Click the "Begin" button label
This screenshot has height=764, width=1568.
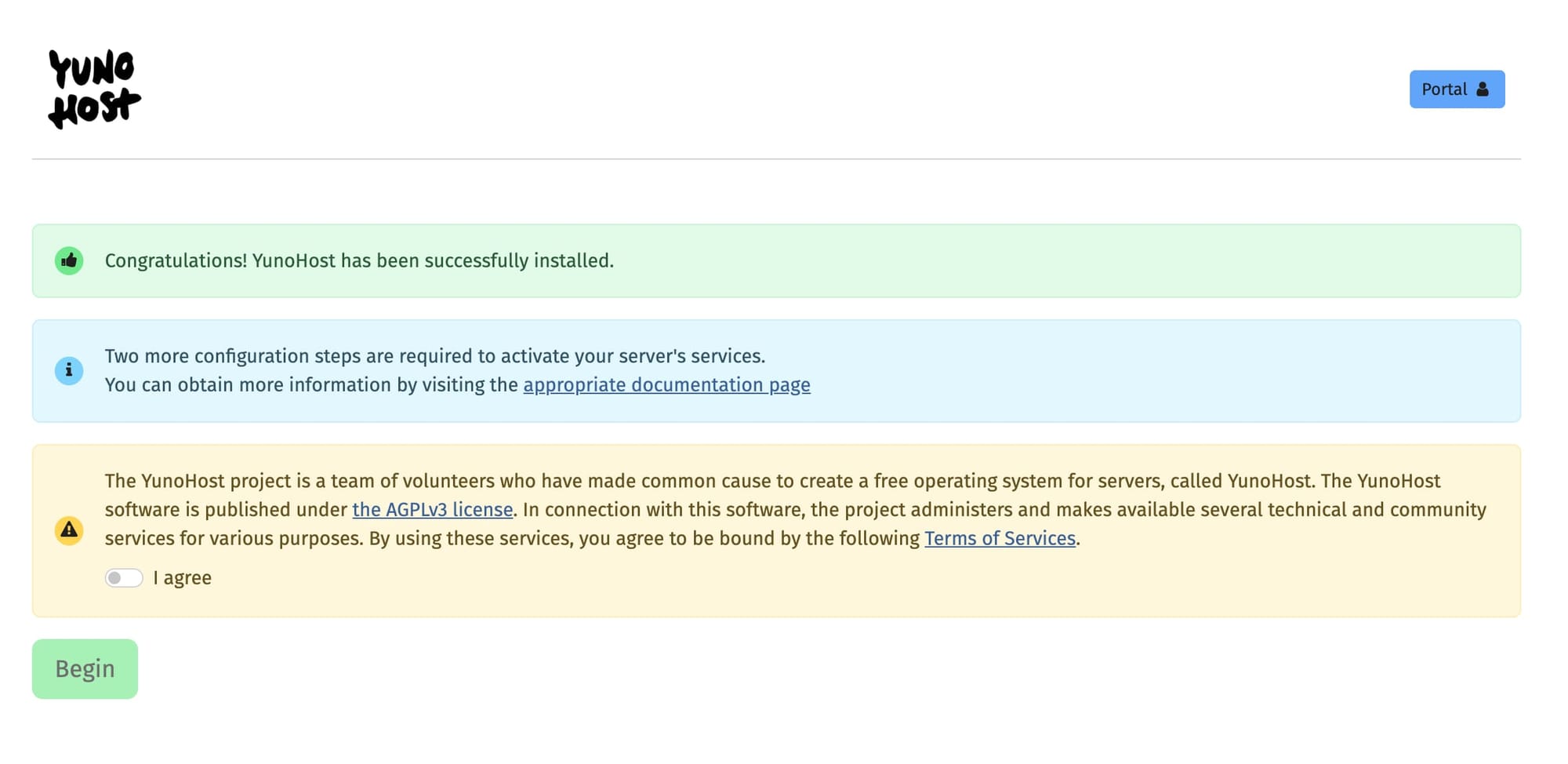point(85,668)
